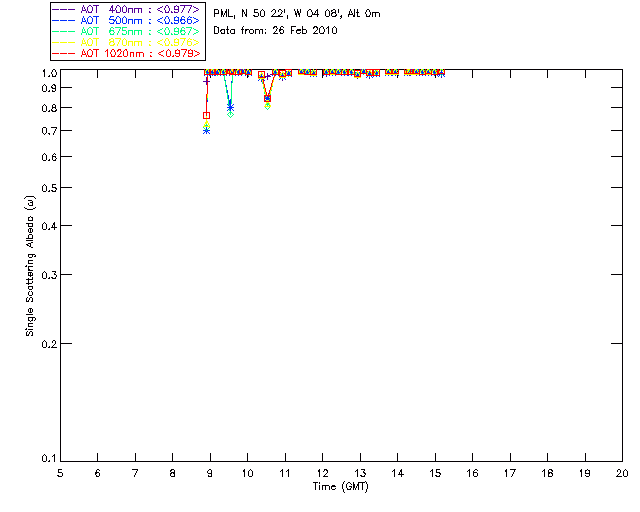Click the Time (GMT) axis label
Screen dimensions: 640x512
pyautogui.click(x=341, y=487)
